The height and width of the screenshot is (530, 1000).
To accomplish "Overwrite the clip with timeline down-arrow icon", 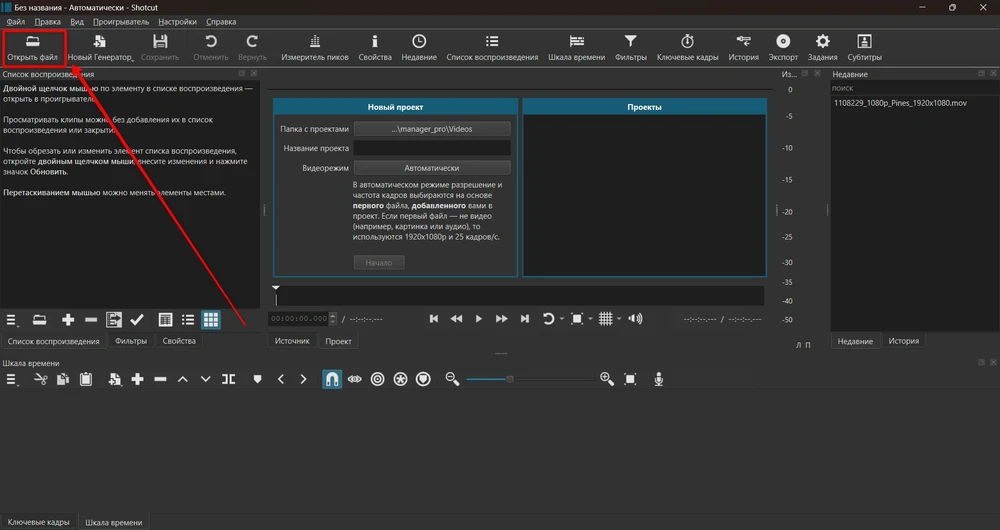I will point(205,379).
